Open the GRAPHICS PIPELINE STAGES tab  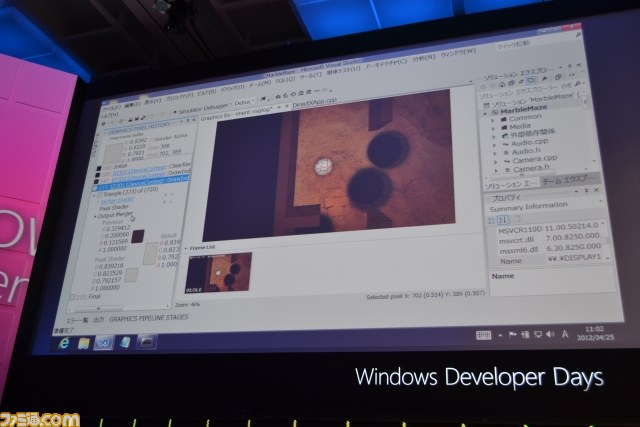pyautogui.click(x=149, y=318)
